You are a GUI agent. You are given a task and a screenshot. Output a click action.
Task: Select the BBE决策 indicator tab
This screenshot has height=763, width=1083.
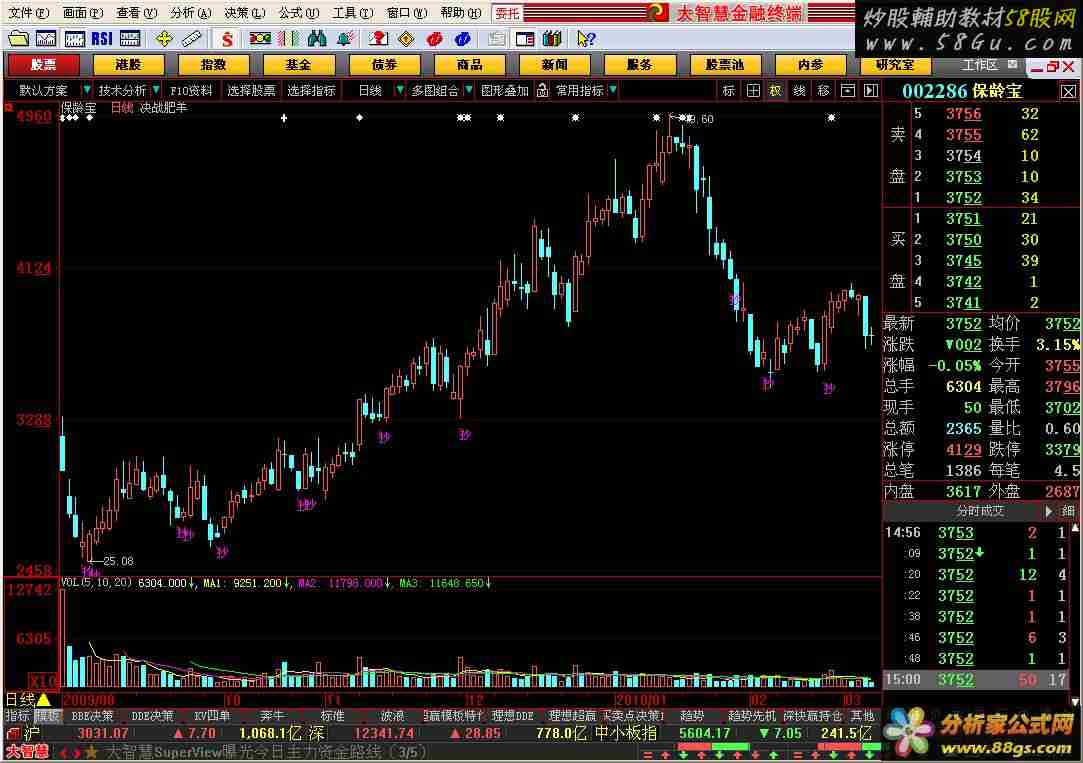click(92, 716)
